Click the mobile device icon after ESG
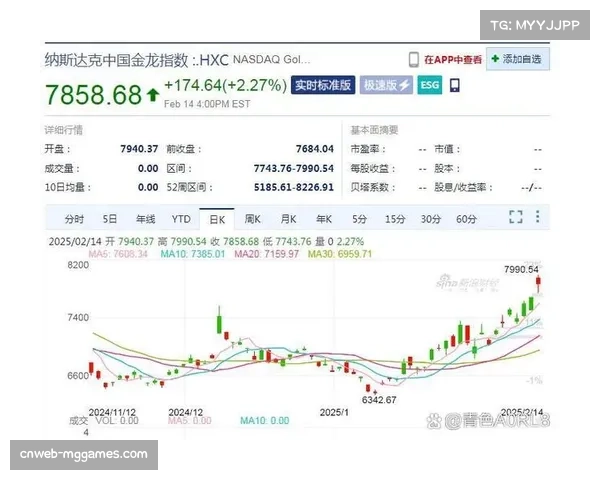 coord(454,85)
